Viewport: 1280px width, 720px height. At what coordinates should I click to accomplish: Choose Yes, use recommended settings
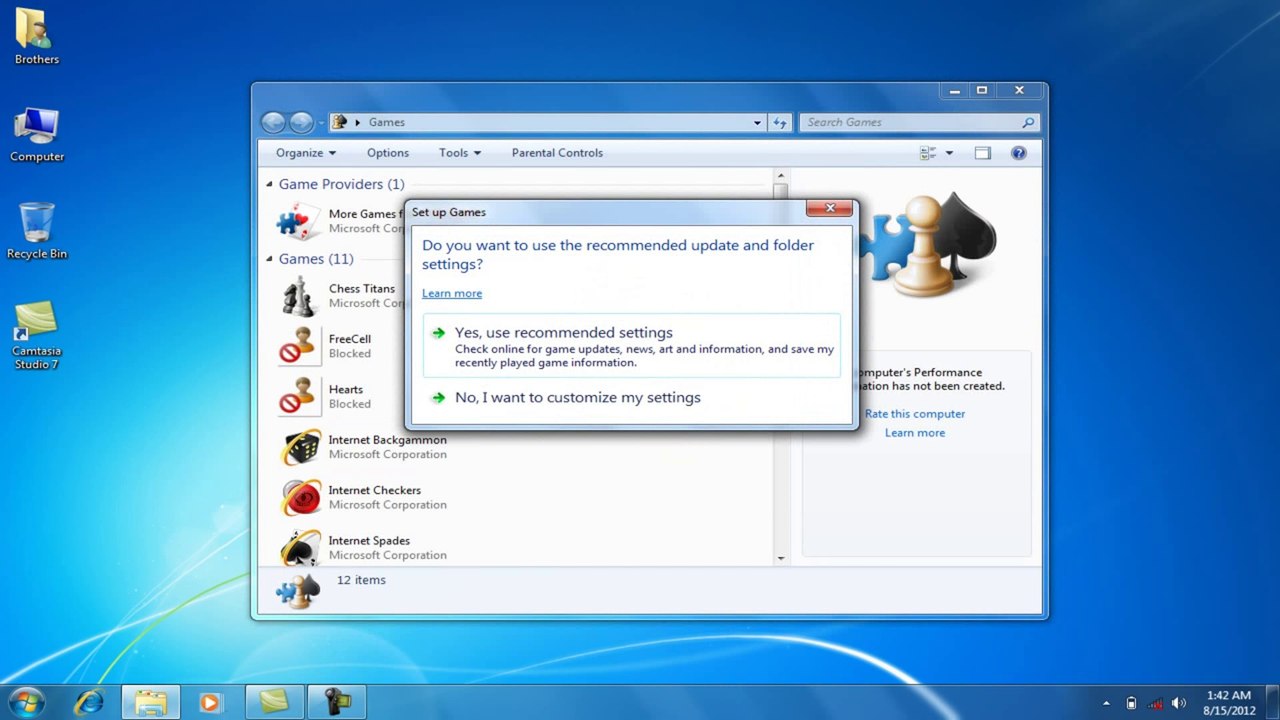[x=632, y=346]
